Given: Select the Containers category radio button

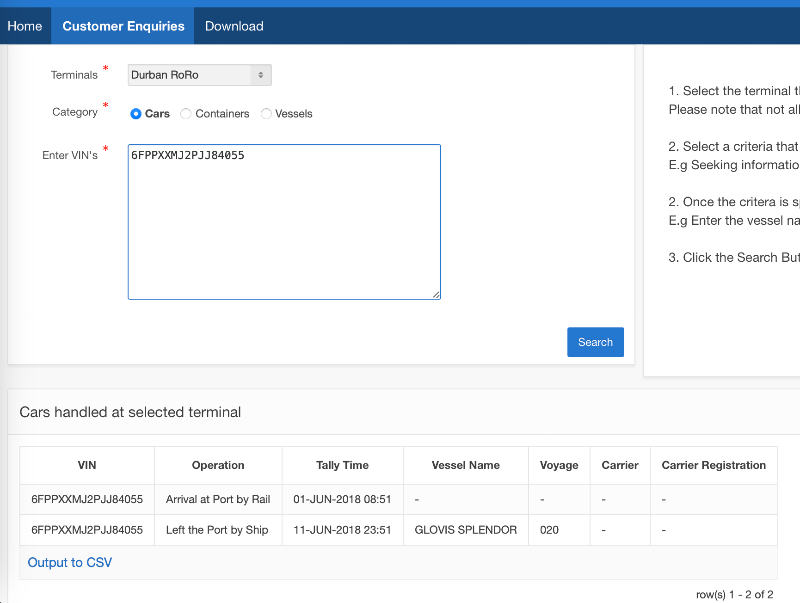Looking at the screenshot, I should (186, 114).
